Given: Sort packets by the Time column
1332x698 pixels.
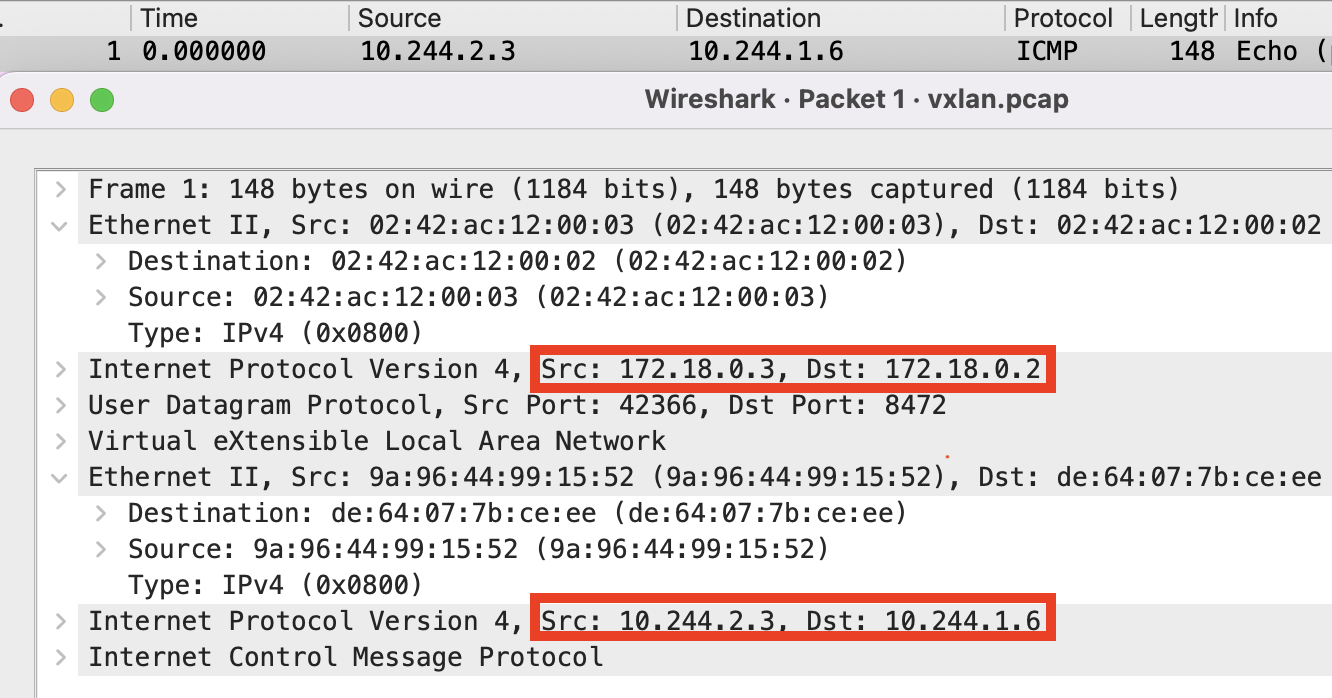Looking at the screenshot, I should pos(241,18).
